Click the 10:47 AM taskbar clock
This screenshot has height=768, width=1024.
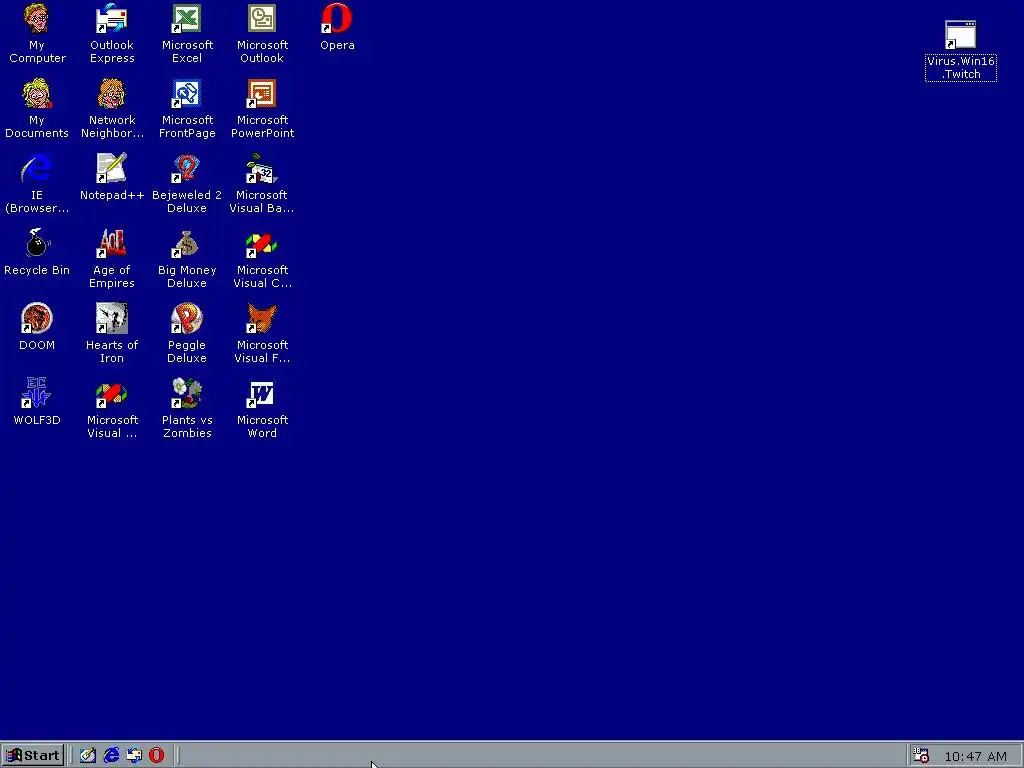tap(976, 756)
